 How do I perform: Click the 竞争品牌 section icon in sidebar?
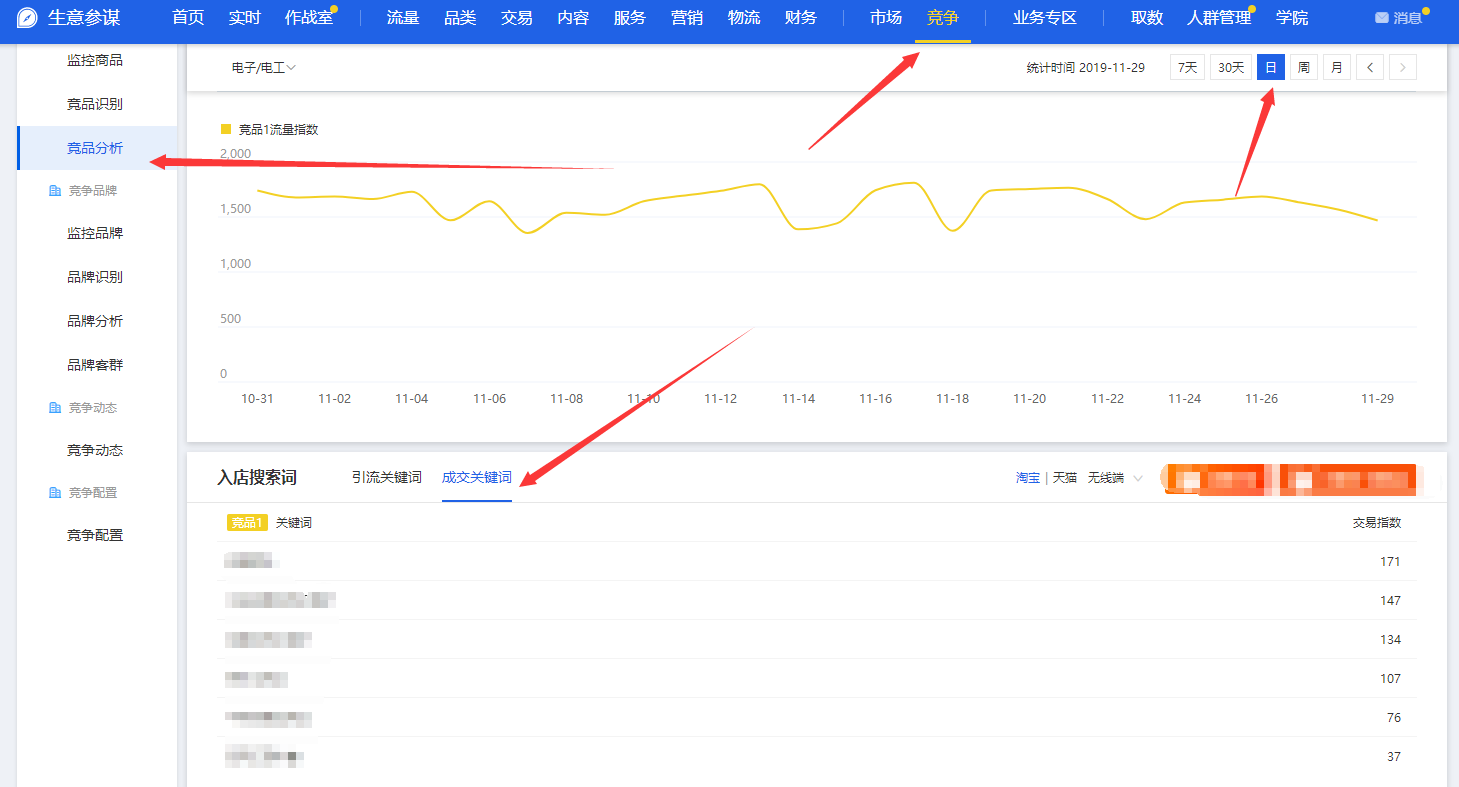(55, 190)
